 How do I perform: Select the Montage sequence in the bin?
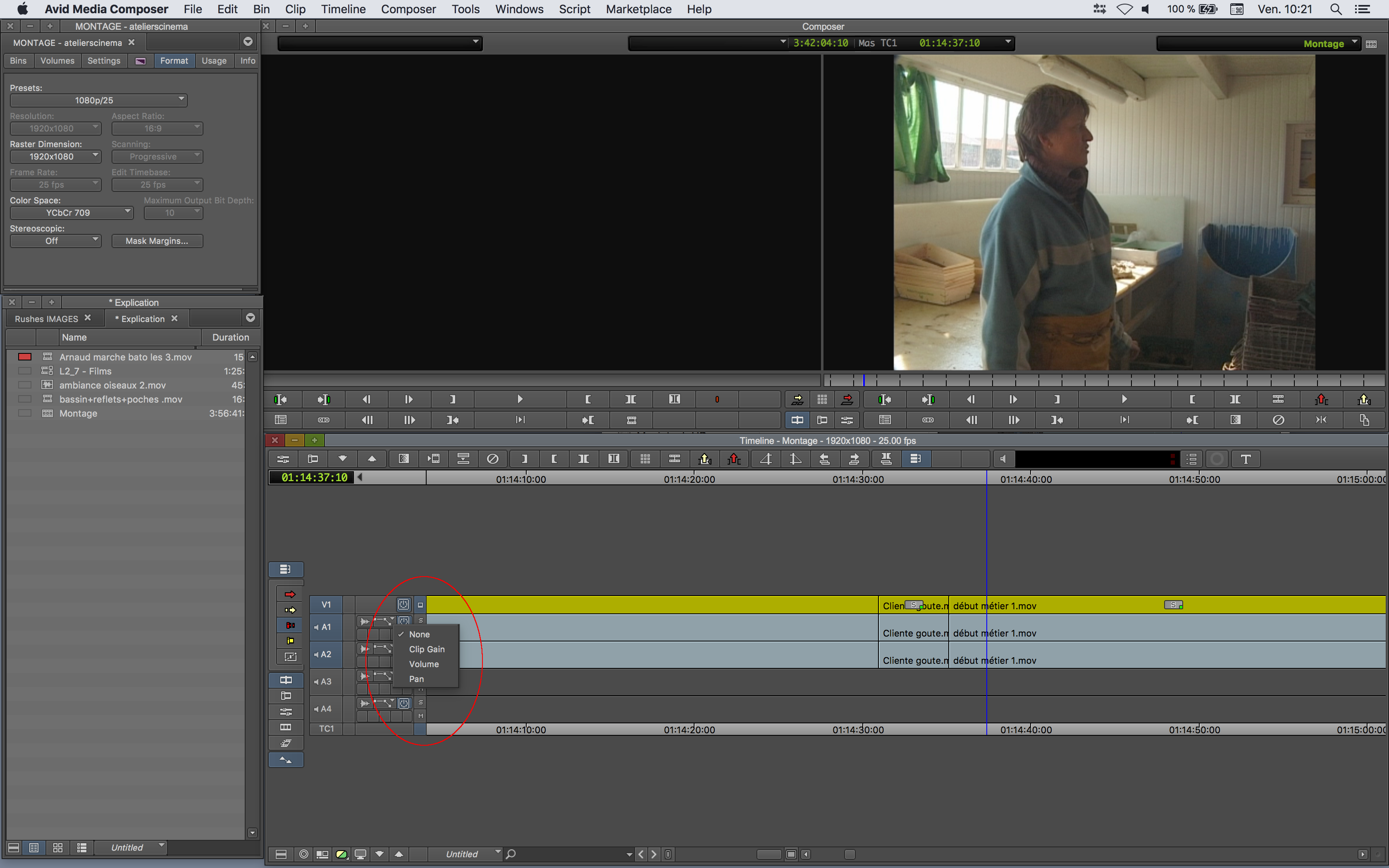[x=78, y=413]
